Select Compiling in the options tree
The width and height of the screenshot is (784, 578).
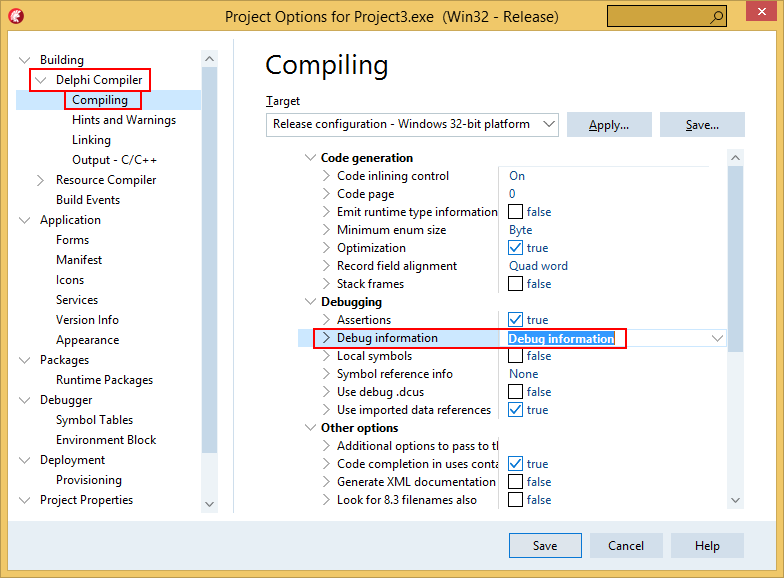point(100,100)
